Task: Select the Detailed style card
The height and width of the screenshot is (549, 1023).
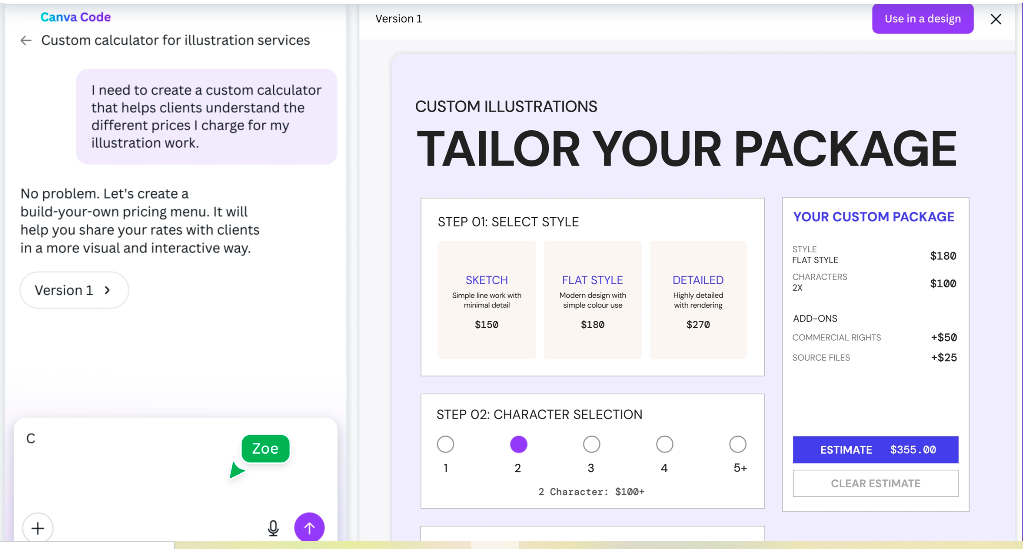Action: [x=698, y=300]
